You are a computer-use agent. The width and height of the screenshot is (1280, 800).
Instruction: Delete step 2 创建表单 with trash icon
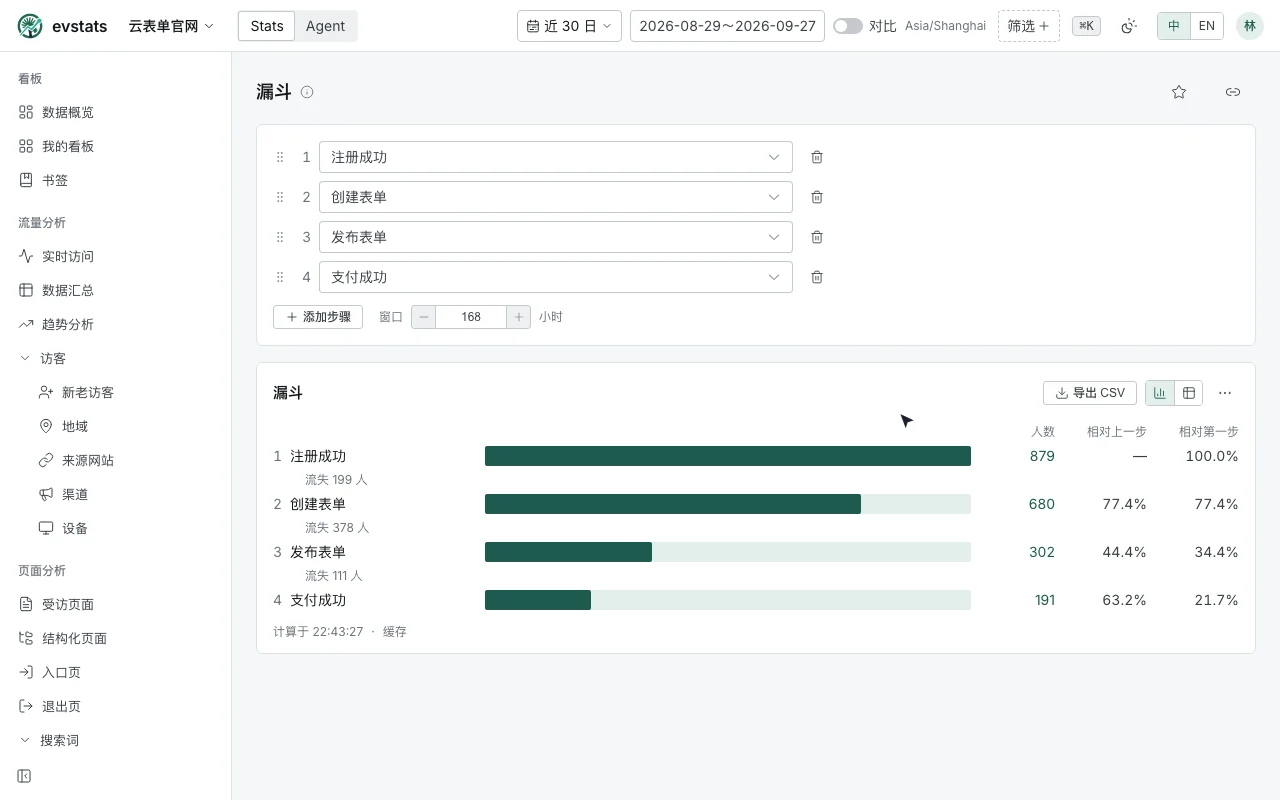coord(817,197)
